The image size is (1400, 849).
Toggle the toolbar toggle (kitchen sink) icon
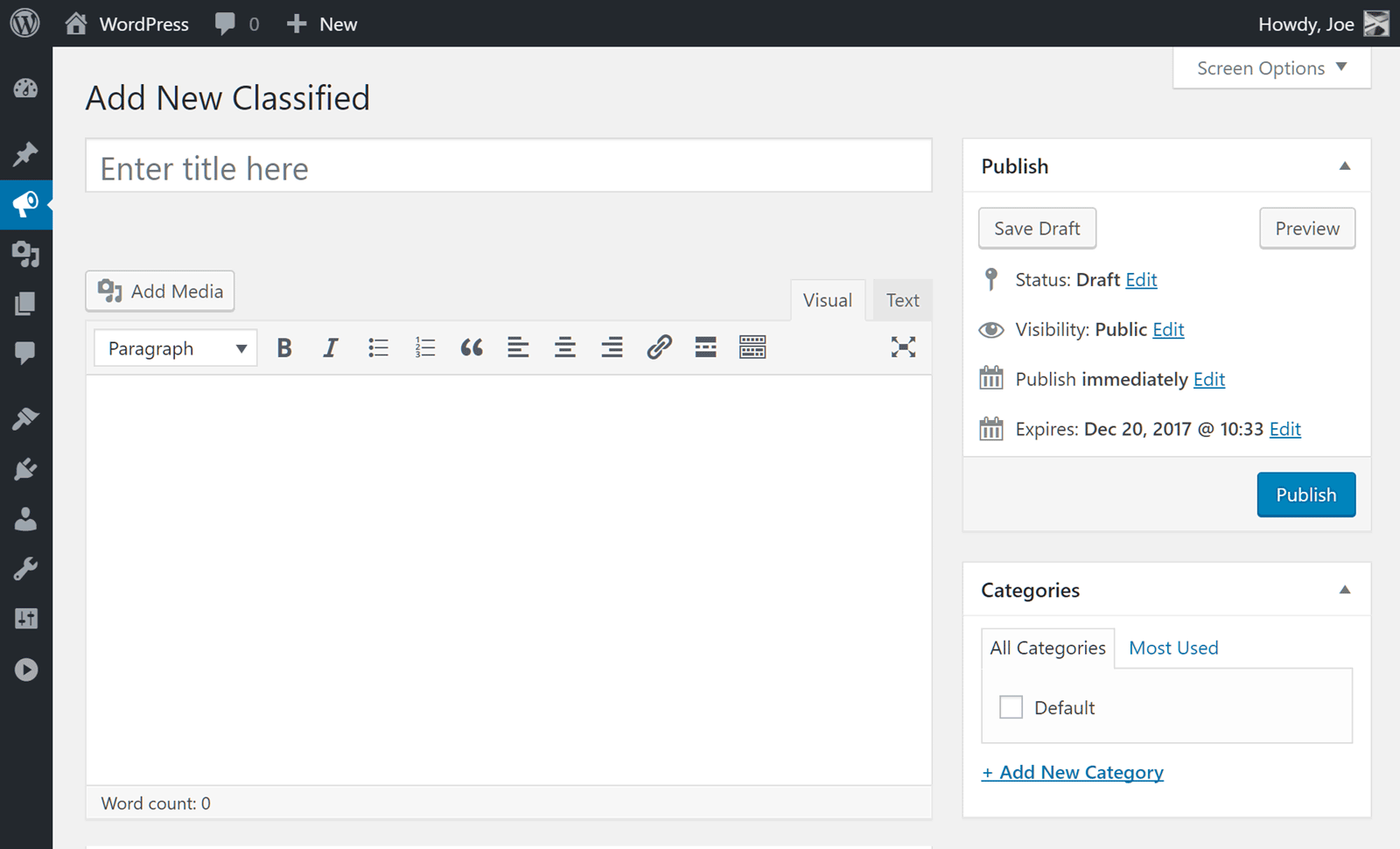pyautogui.click(x=752, y=348)
